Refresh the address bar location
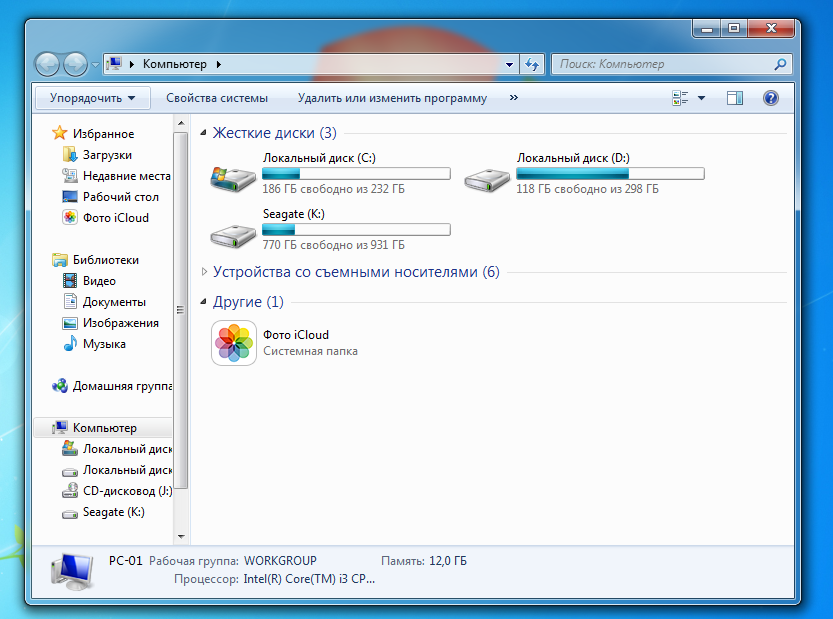Screen dimensions: 833x619 click(x=532, y=64)
